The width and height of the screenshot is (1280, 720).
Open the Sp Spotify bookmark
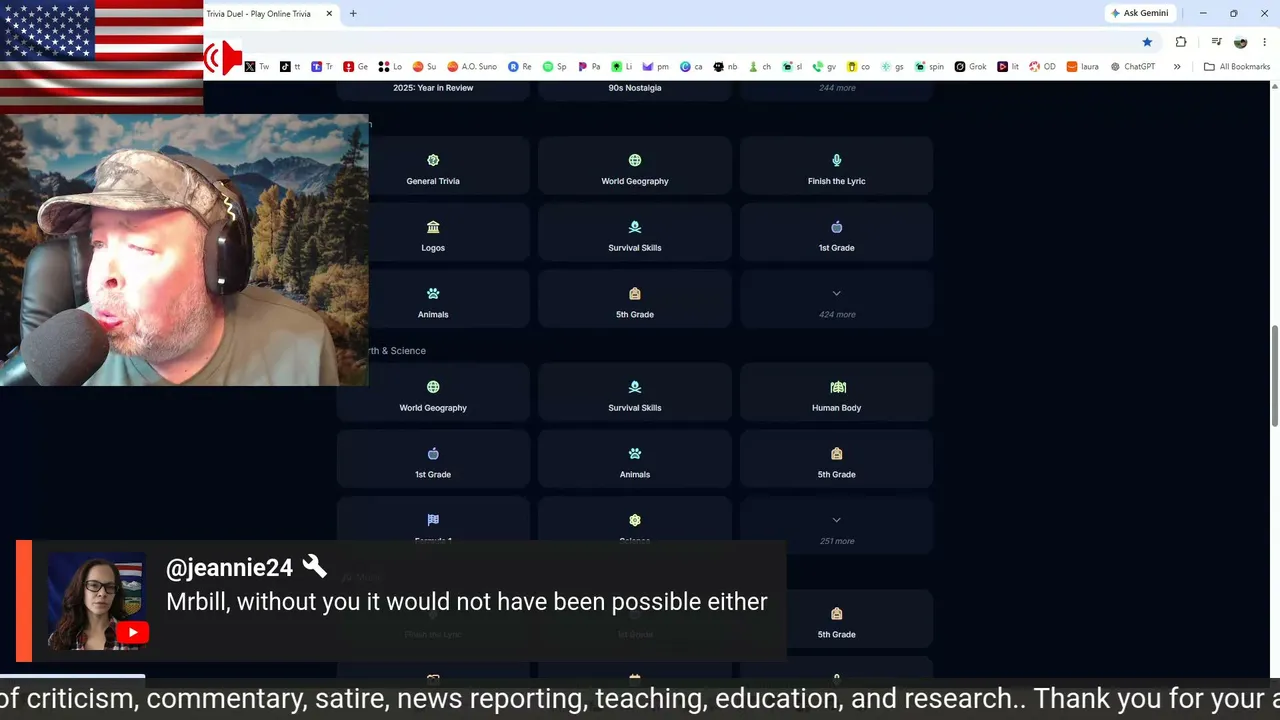(x=555, y=67)
